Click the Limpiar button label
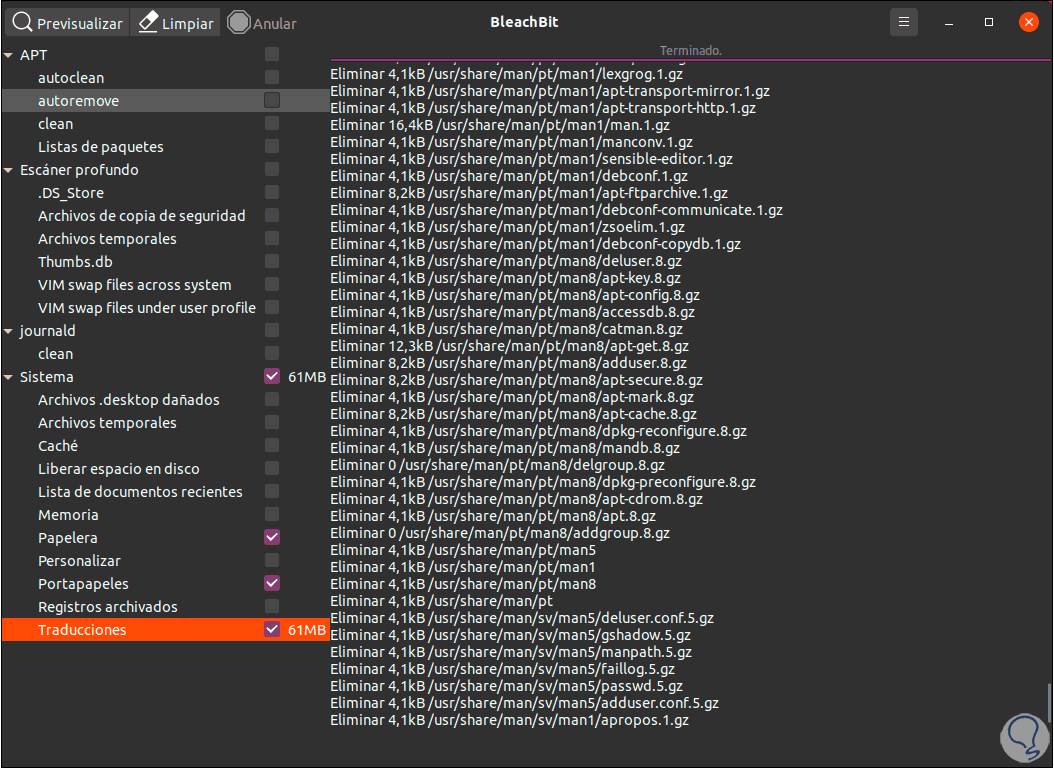 (x=188, y=24)
